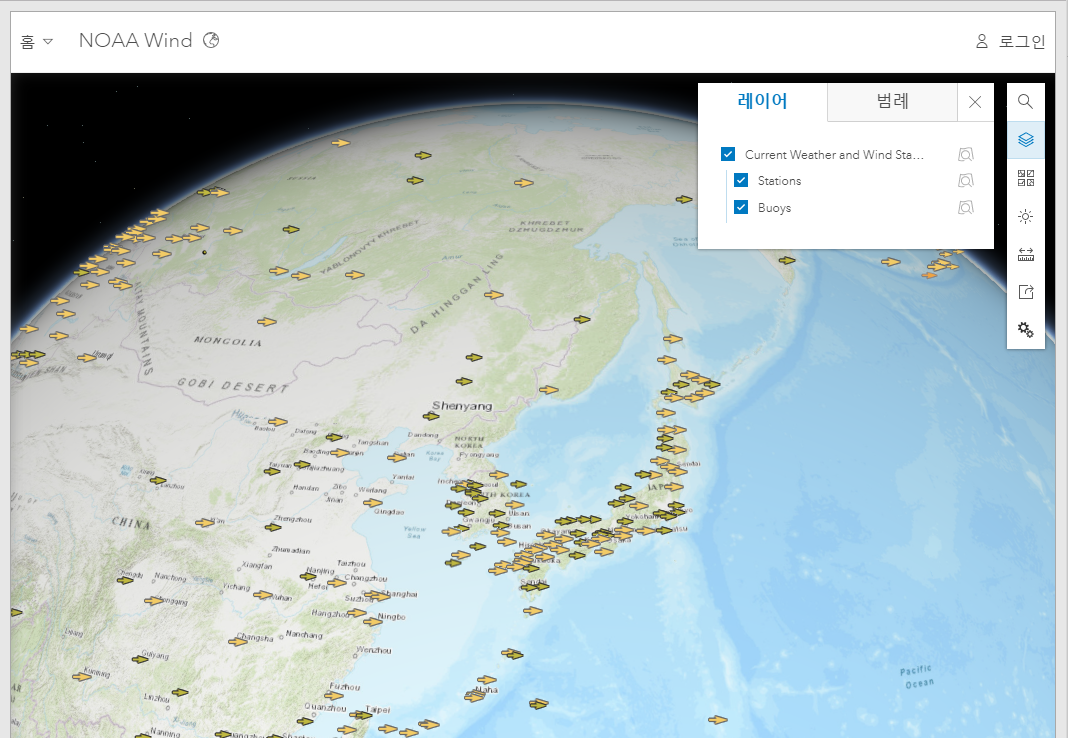1068x738 pixels.
Task: Click the user profile icon
Action: pyautogui.click(x=981, y=42)
